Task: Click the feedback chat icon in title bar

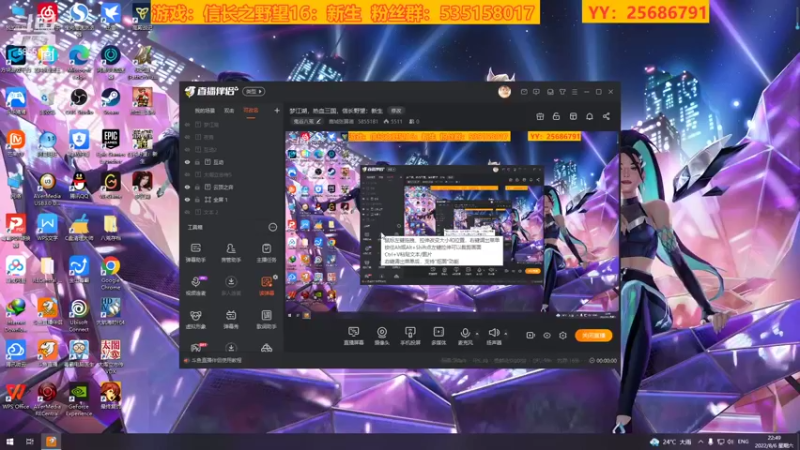Action: pos(536,92)
